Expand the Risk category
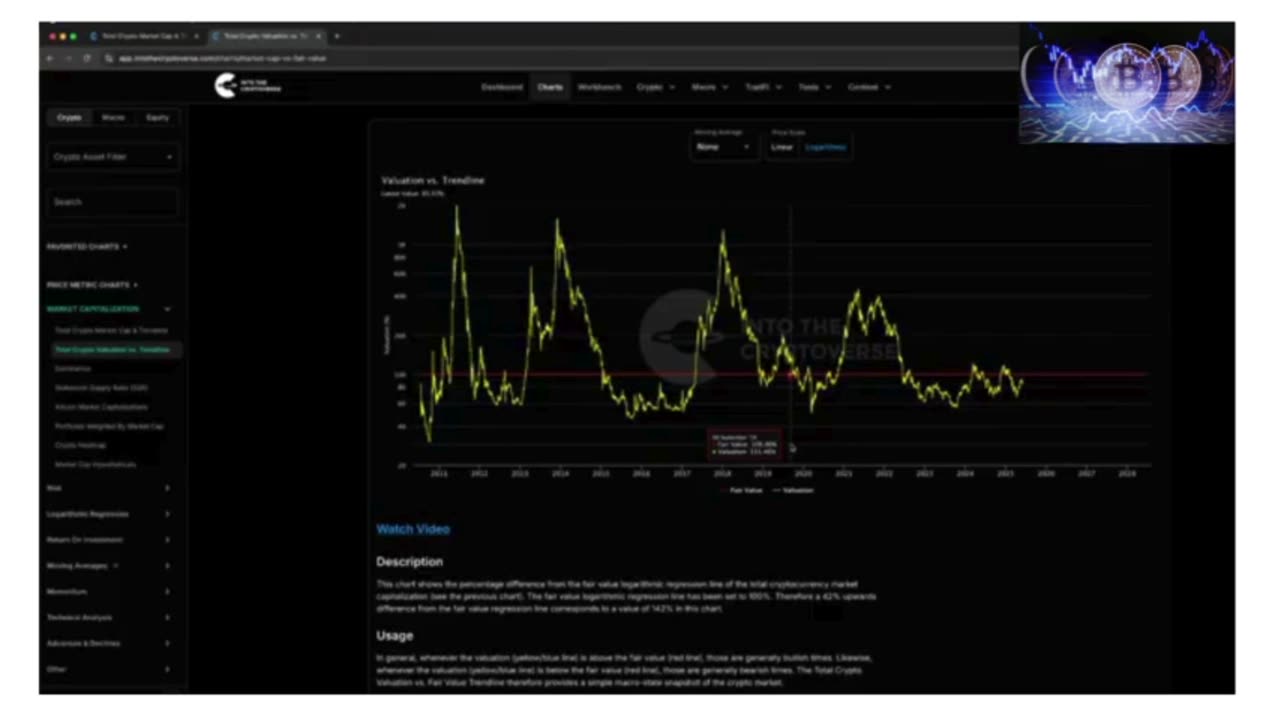The image size is (1280, 720). 109,488
